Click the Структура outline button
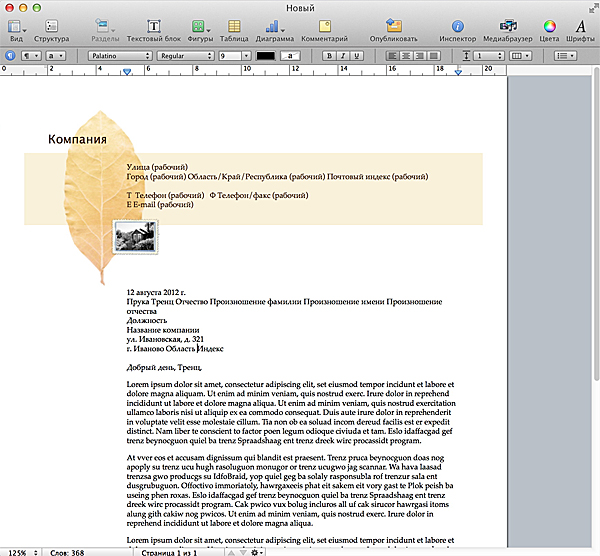 coord(51,27)
